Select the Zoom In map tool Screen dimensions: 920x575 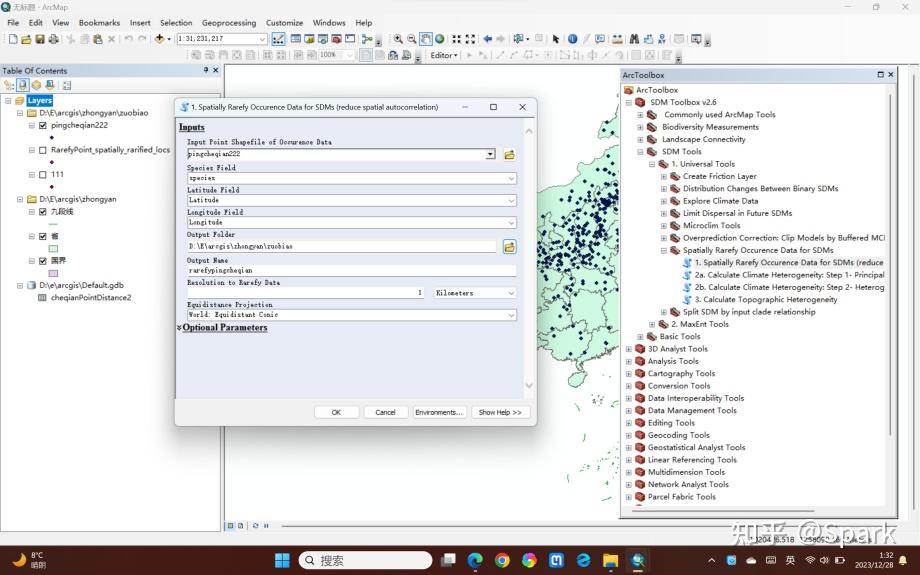[398, 39]
